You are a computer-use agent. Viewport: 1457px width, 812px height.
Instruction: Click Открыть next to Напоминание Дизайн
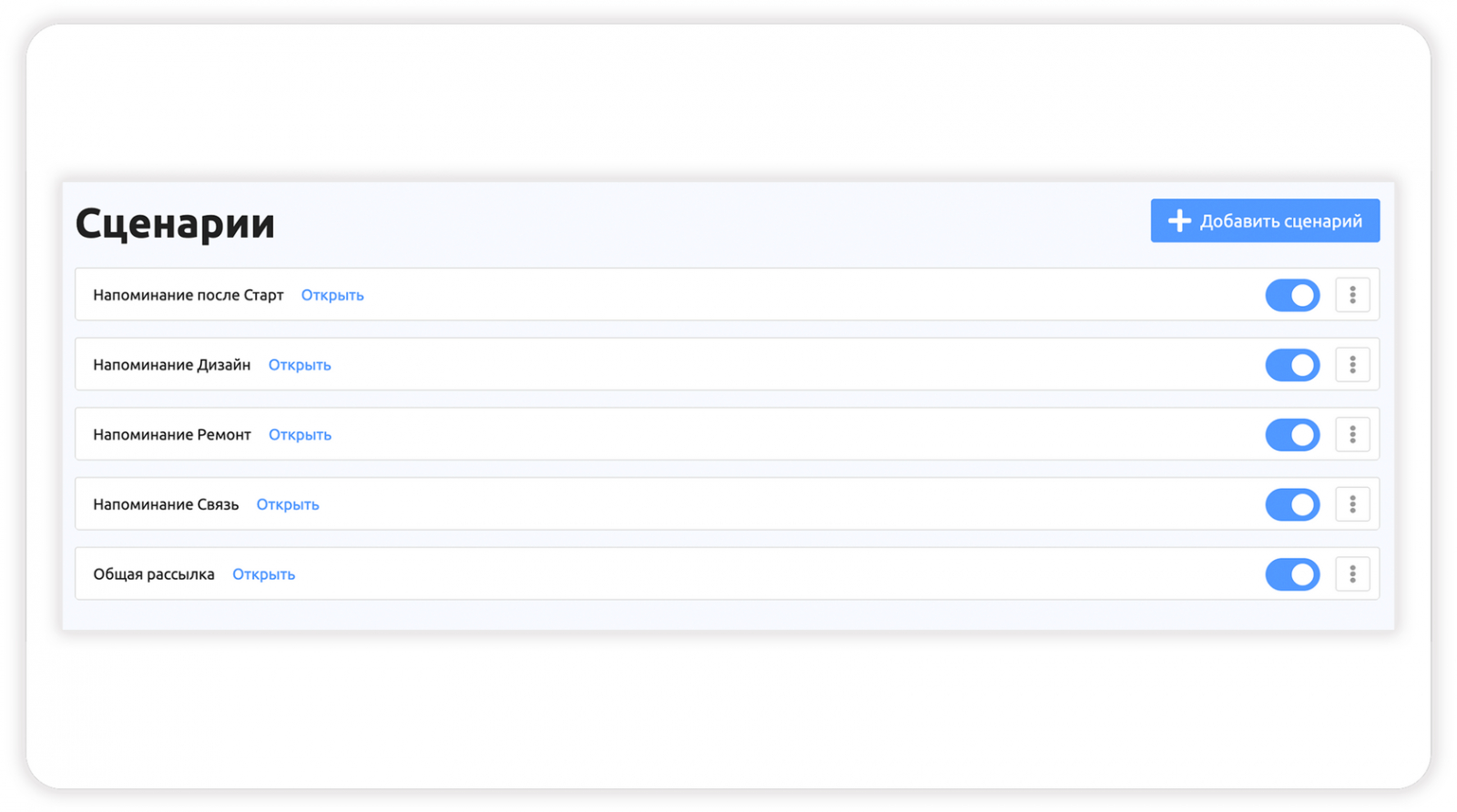(x=300, y=365)
